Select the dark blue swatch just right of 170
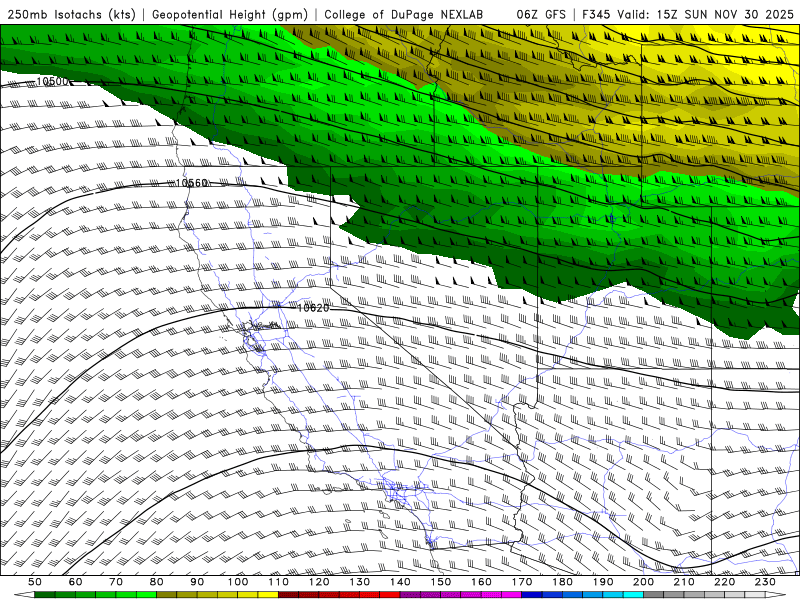 coord(532,595)
